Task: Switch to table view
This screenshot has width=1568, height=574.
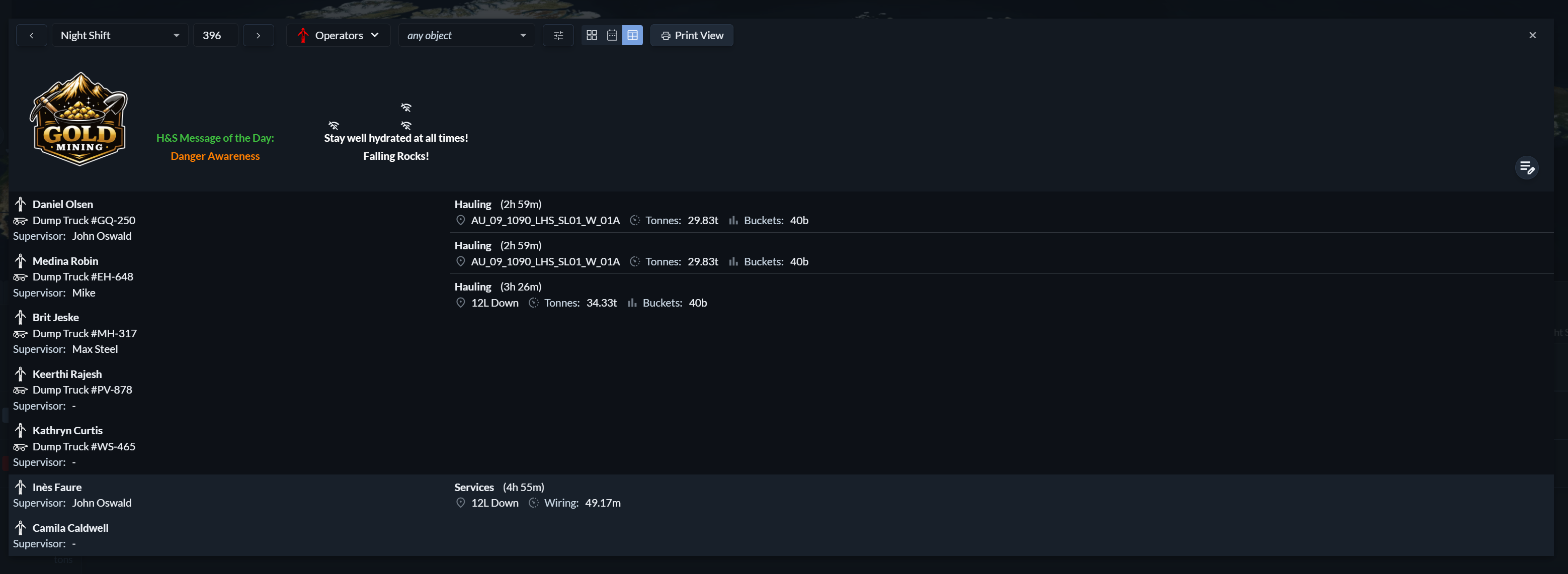Action: pyautogui.click(x=632, y=35)
